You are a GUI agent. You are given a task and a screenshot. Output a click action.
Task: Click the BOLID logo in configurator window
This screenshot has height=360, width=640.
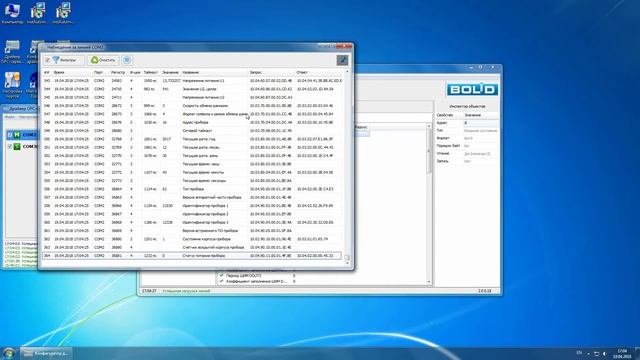472,89
